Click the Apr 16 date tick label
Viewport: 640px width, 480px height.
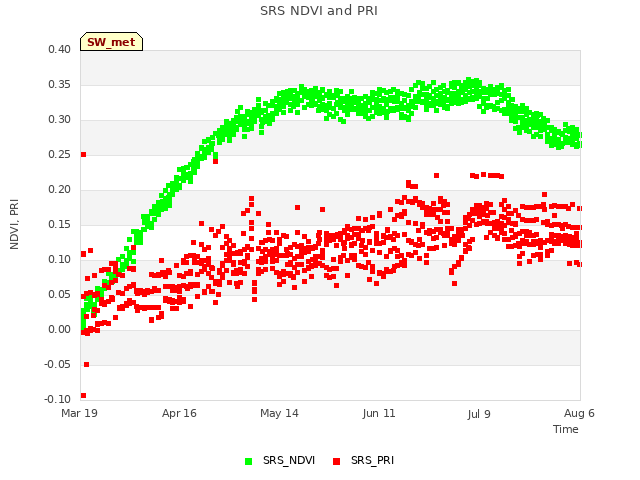[x=179, y=413]
